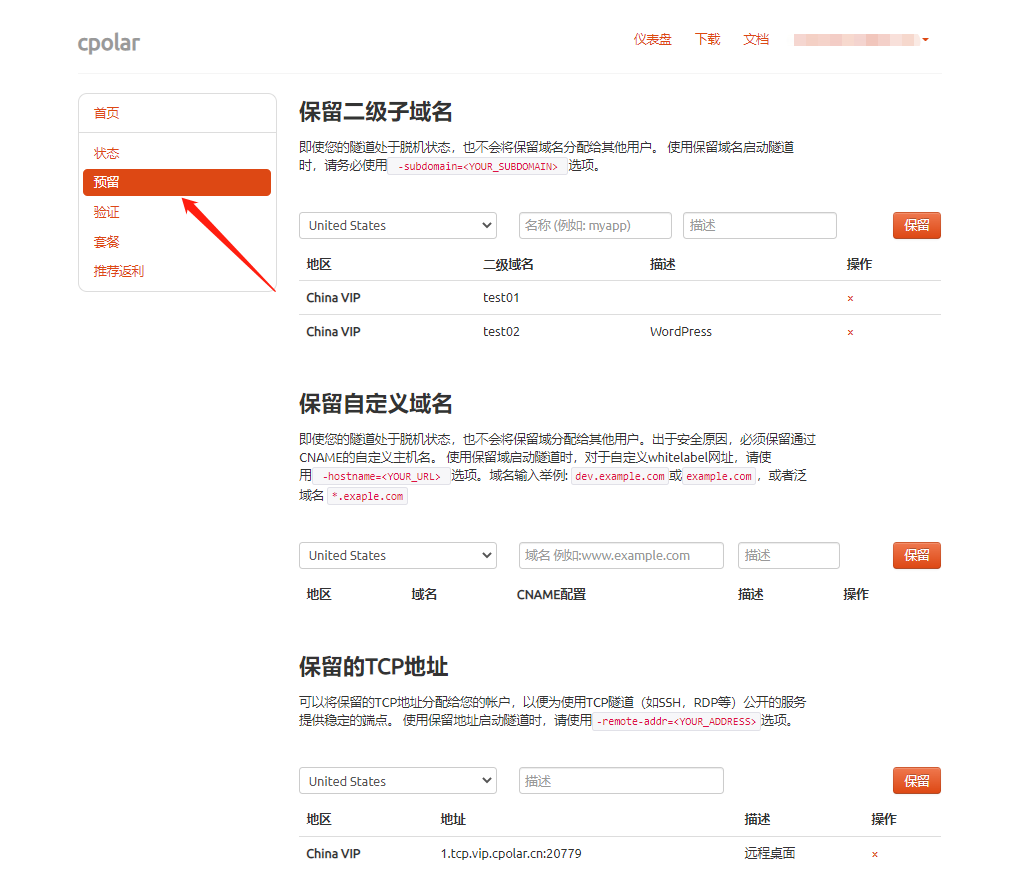The width and height of the screenshot is (1021, 872).
Task: Delete the test01 reserved subdomain
Action: point(849,298)
